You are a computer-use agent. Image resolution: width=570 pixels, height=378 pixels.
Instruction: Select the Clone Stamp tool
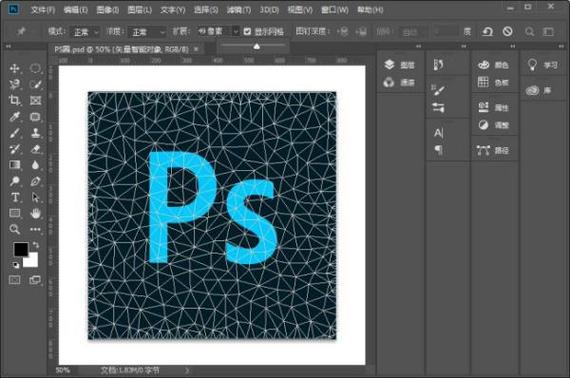click(35, 133)
